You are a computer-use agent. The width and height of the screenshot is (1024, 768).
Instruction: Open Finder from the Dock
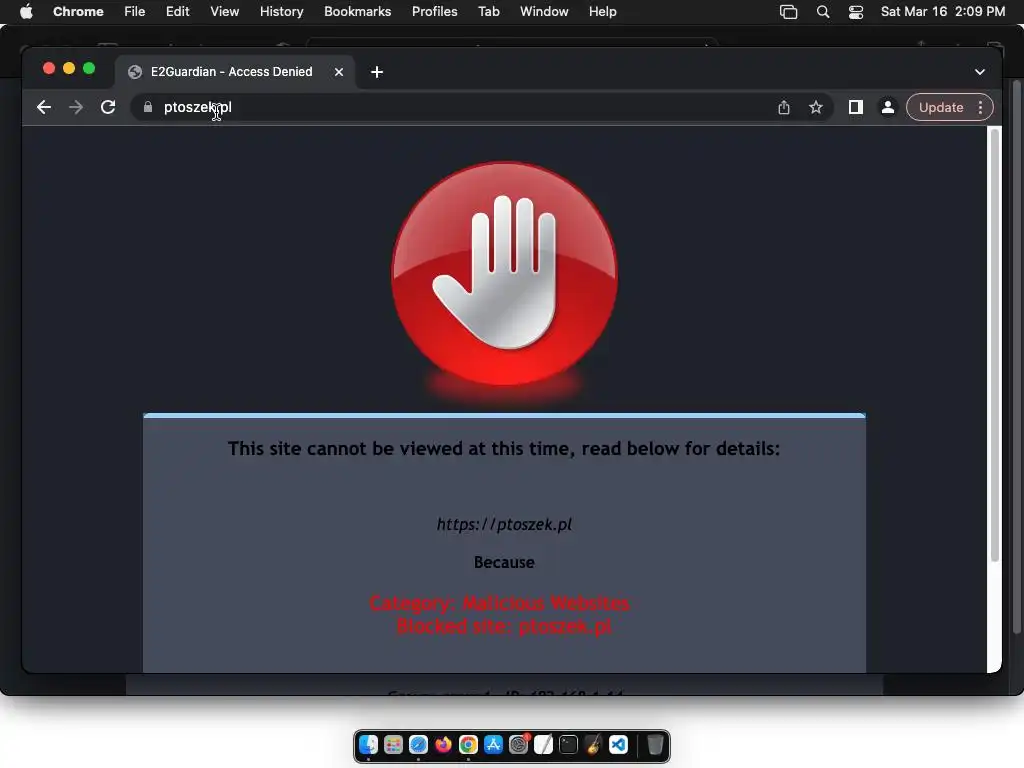pyautogui.click(x=368, y=744)
